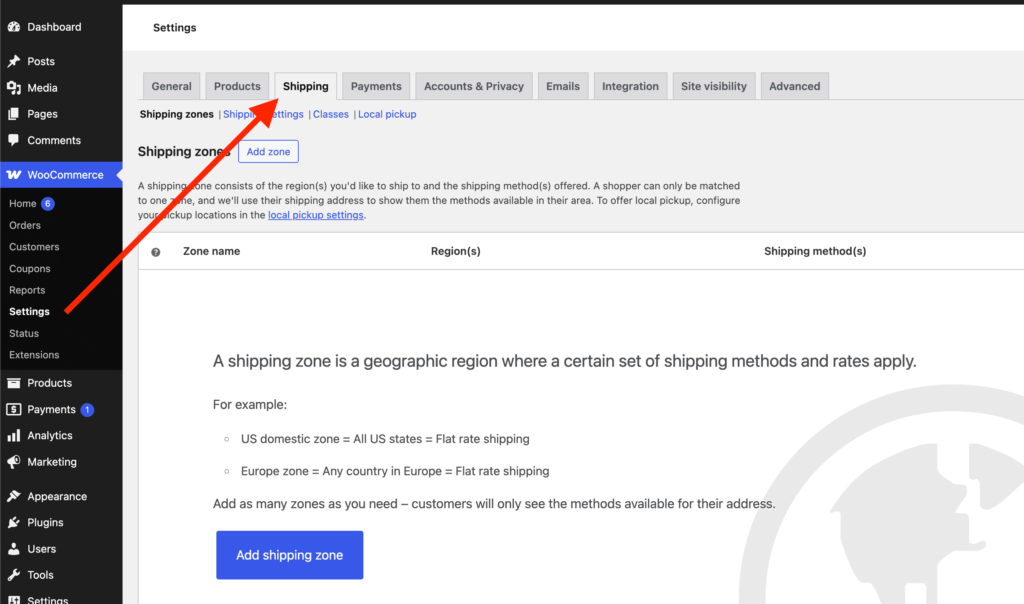
Task: Click the Add zone button
Action: click(x=268, y=151)
